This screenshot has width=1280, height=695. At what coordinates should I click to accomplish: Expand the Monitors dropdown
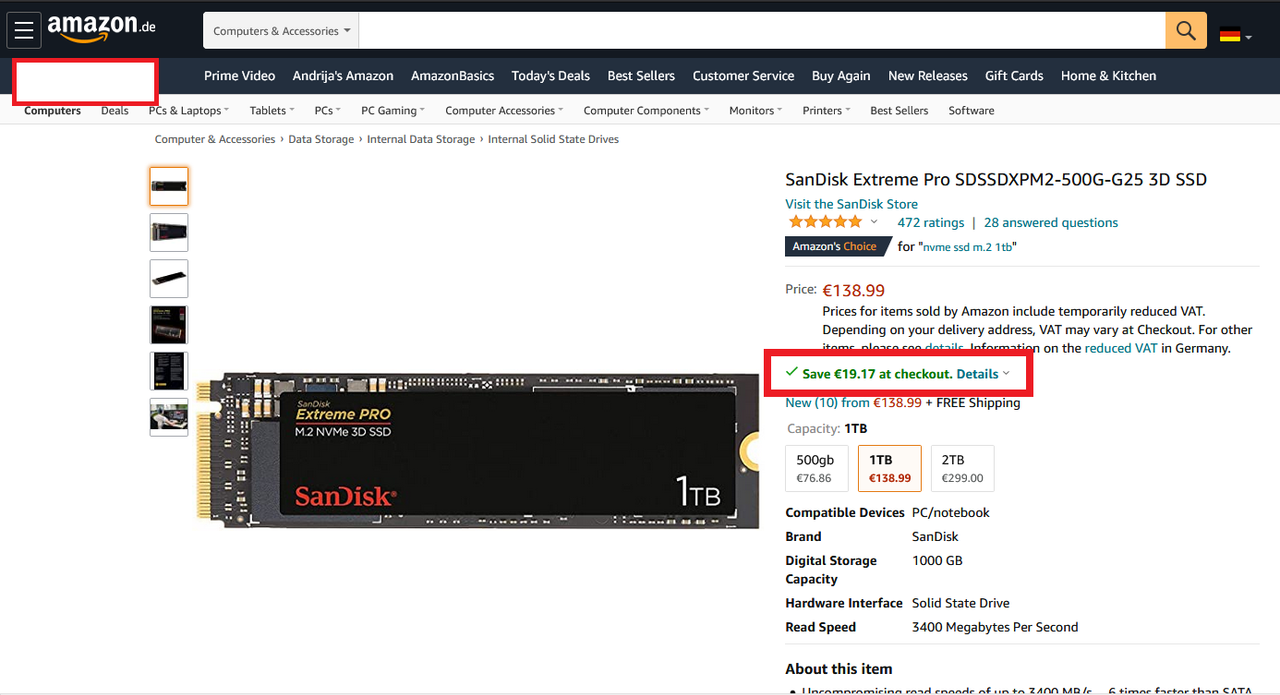(755, 111)
